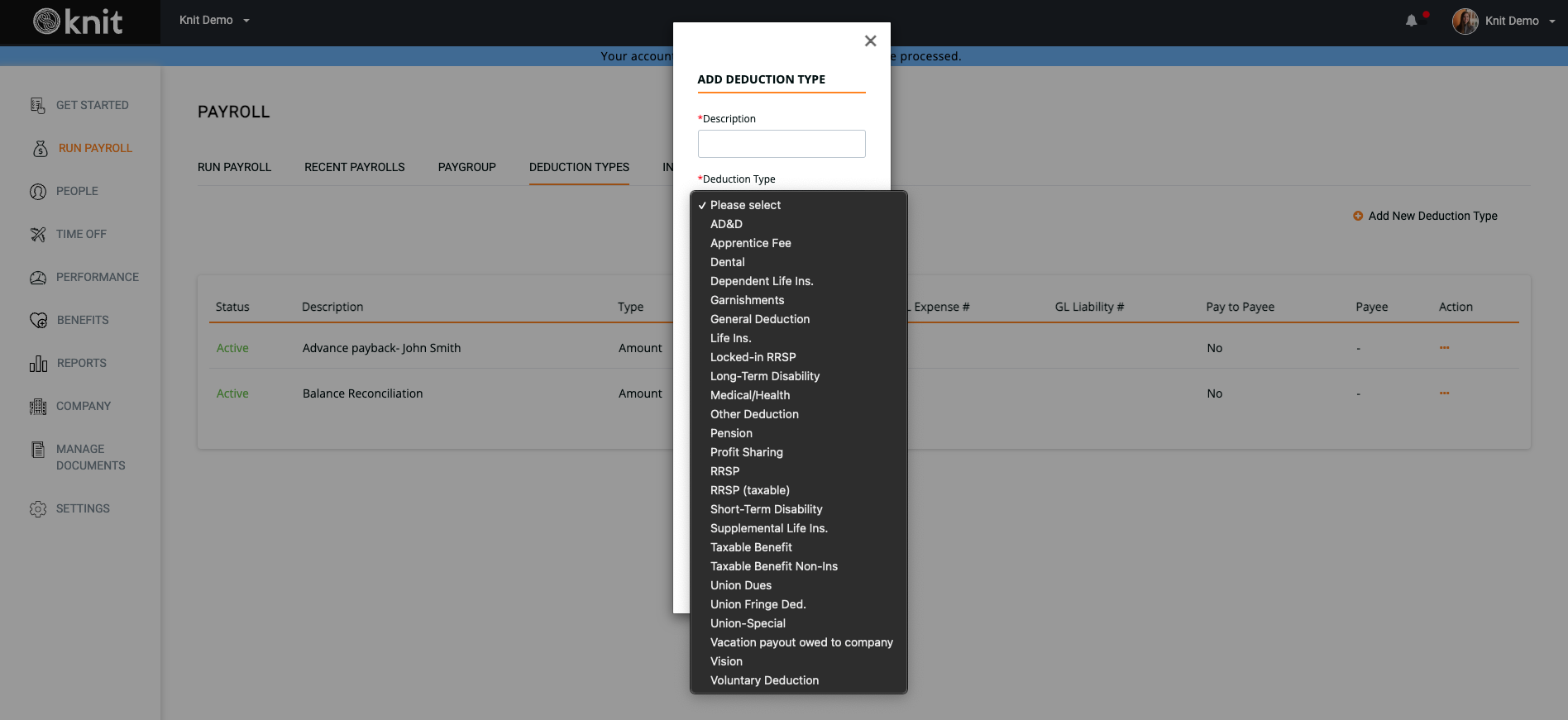Click the Get Started sidebar icon

(x=38, y=105)
